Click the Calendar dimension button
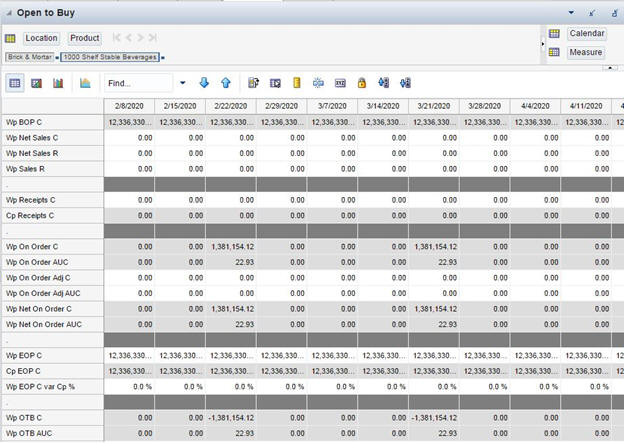 (x=587, y=33)
